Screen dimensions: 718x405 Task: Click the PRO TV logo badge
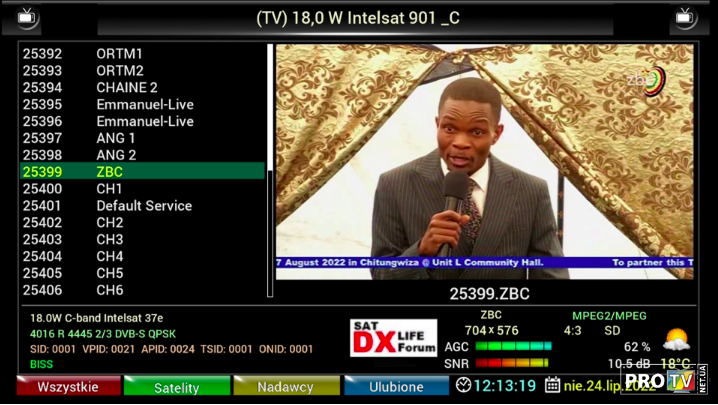coord(660,381)
